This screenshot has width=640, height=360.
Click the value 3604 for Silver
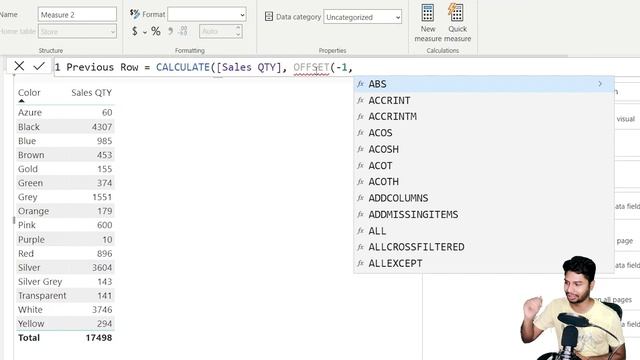point(102,267)
